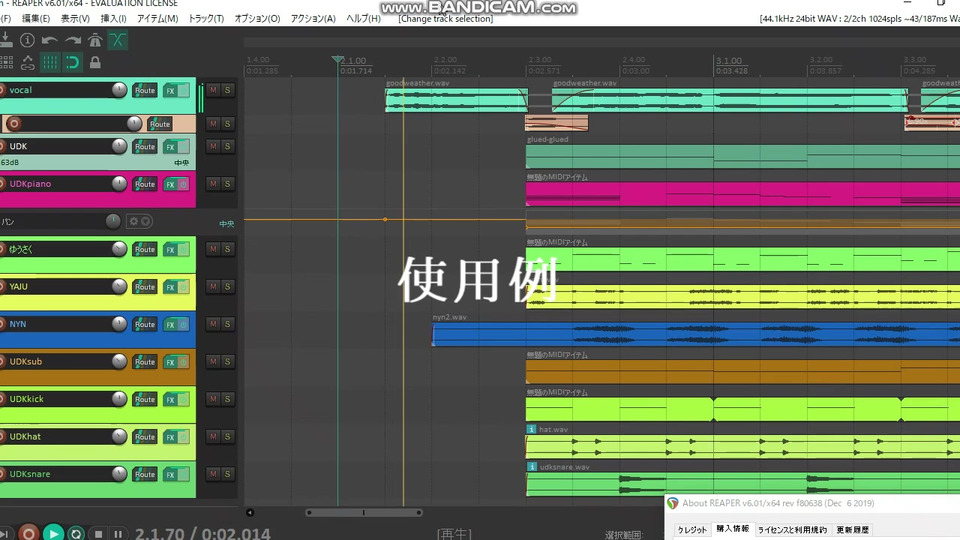
Task: Open Route button for unnamed beige track
Action: 160,124
